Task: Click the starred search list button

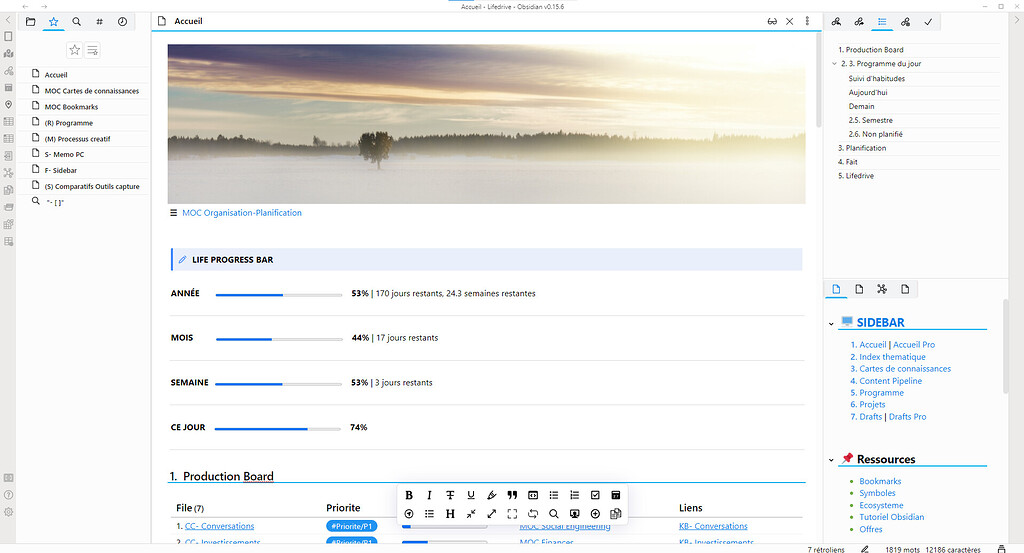Action: click(x=92, y=50)
